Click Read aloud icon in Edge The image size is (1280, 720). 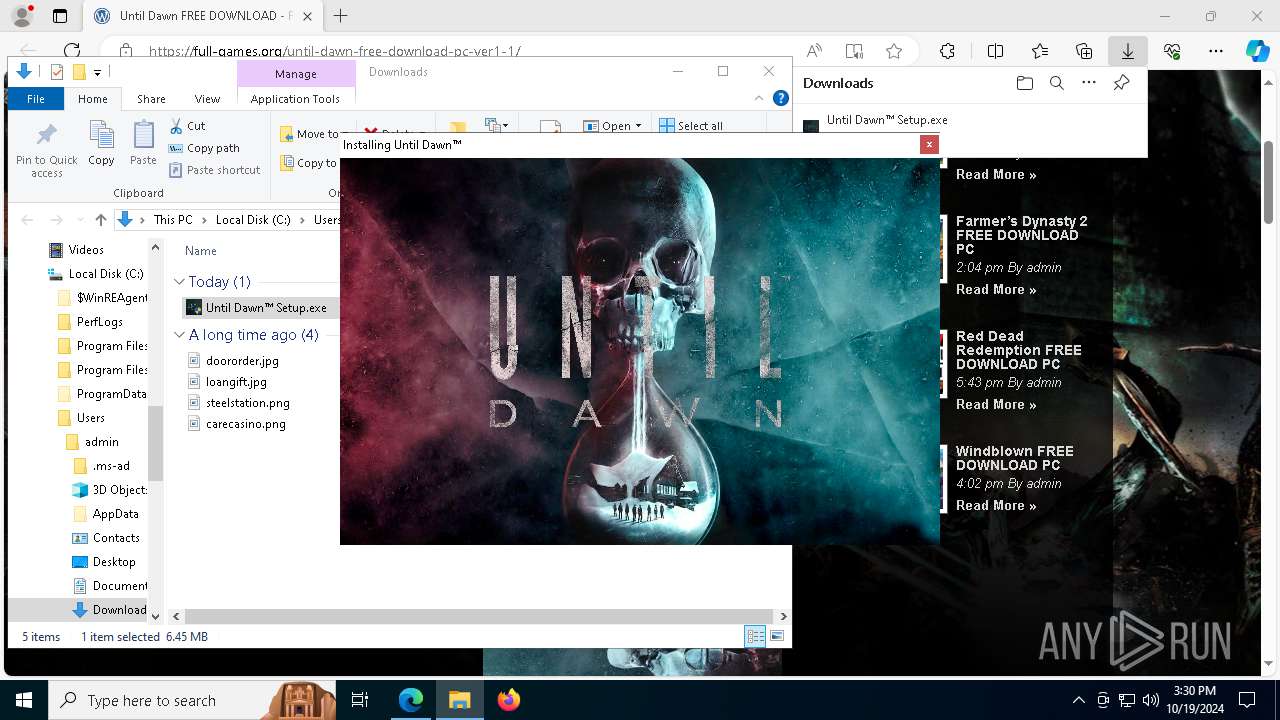coord(815,51)
